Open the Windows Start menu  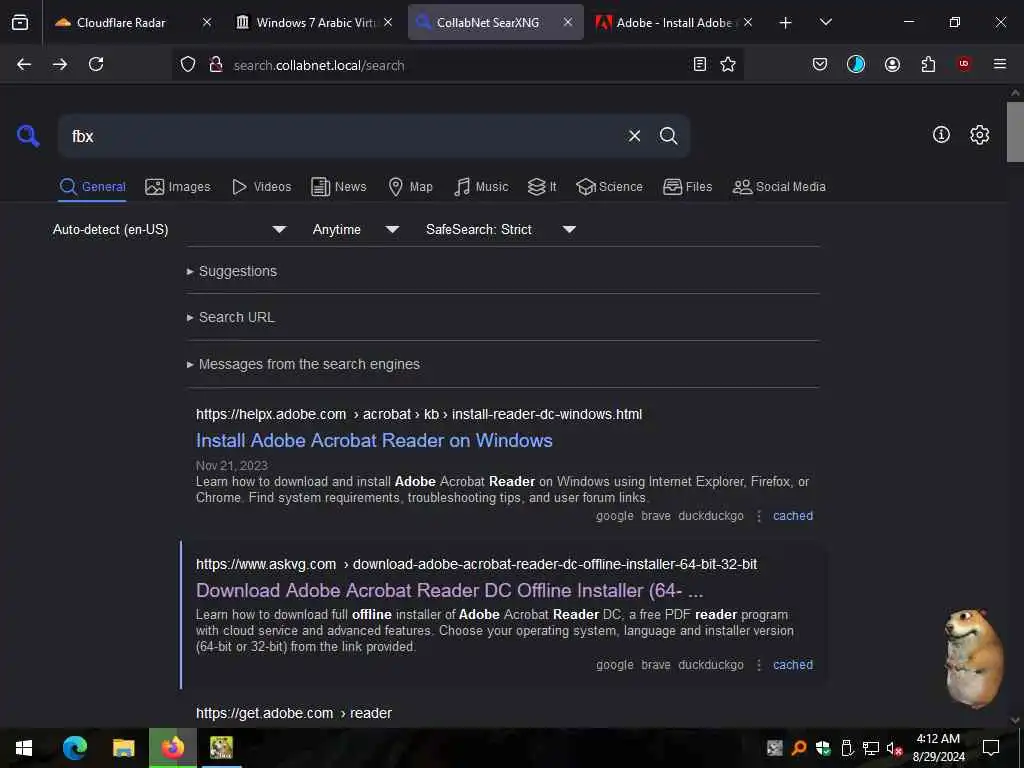pyautogui.click(x=24, y=748)
